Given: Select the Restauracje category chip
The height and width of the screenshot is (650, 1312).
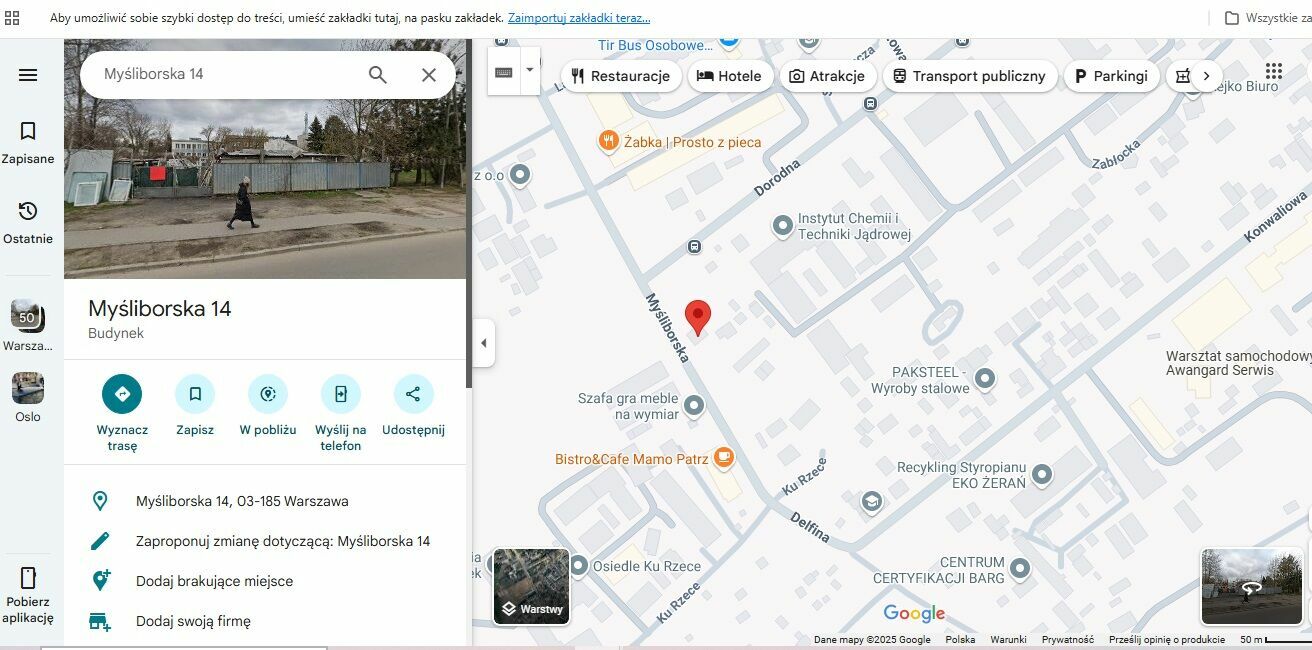Looking at the screenshot, I should coord(620,76).
